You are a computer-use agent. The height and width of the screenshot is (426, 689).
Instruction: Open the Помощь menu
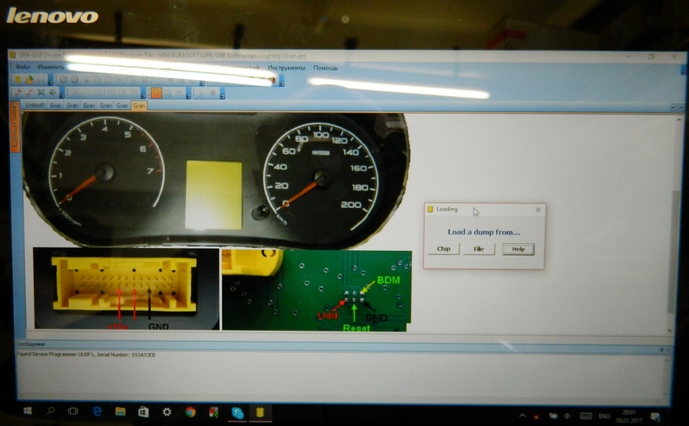click(325, 68)
